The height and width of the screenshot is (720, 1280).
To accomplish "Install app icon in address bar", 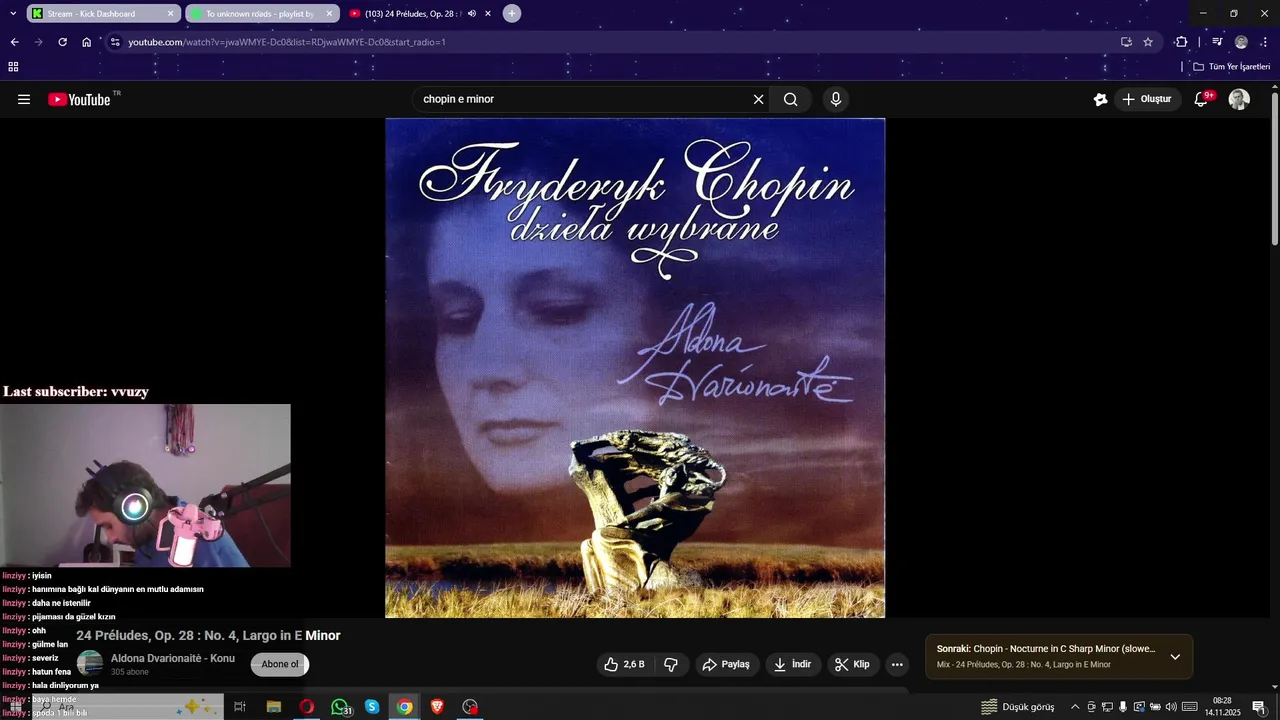I will [1126, 42].
